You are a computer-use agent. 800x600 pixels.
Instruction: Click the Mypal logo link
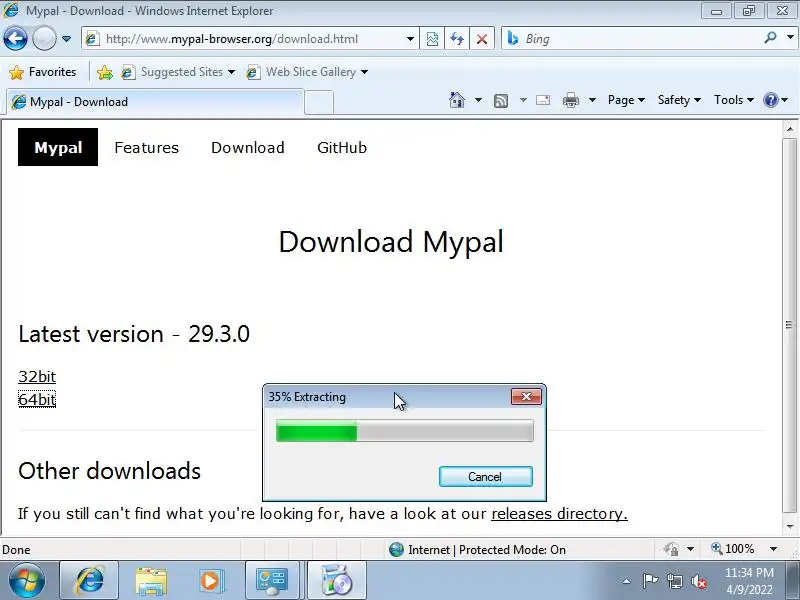coord(58,147)
